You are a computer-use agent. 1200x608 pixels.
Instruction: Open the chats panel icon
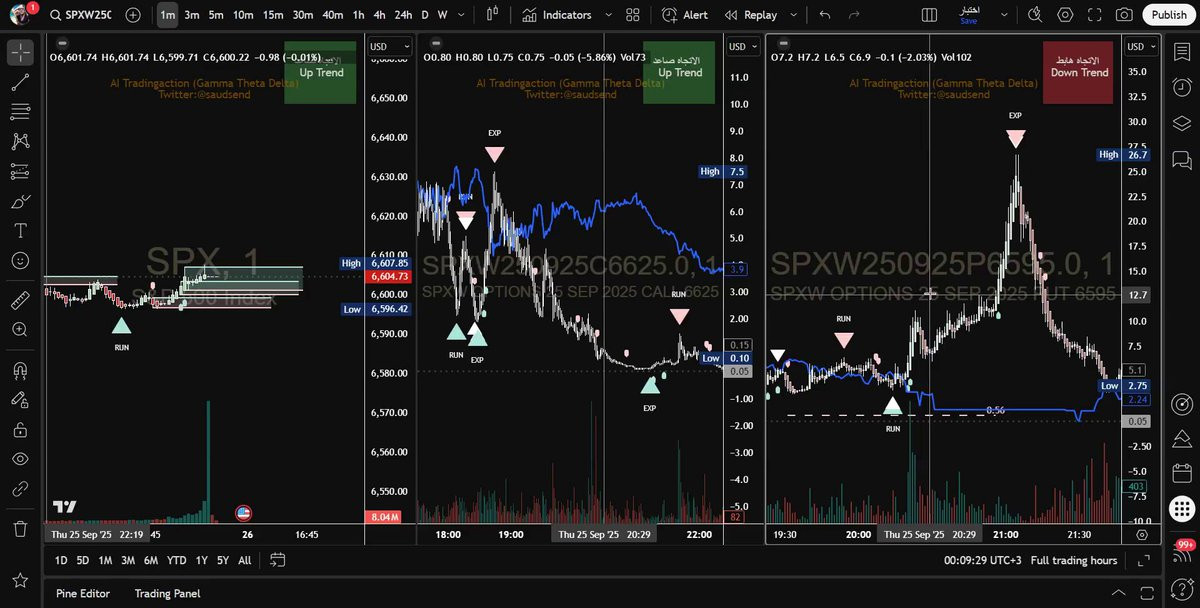pyautogui.click(x=1181, y=158)
